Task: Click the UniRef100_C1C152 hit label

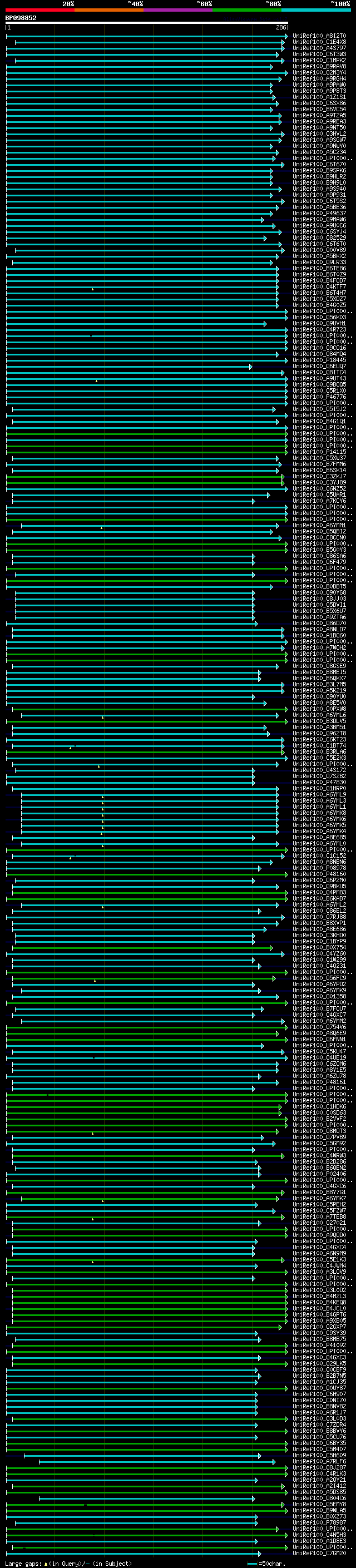Action: (319, 856)
